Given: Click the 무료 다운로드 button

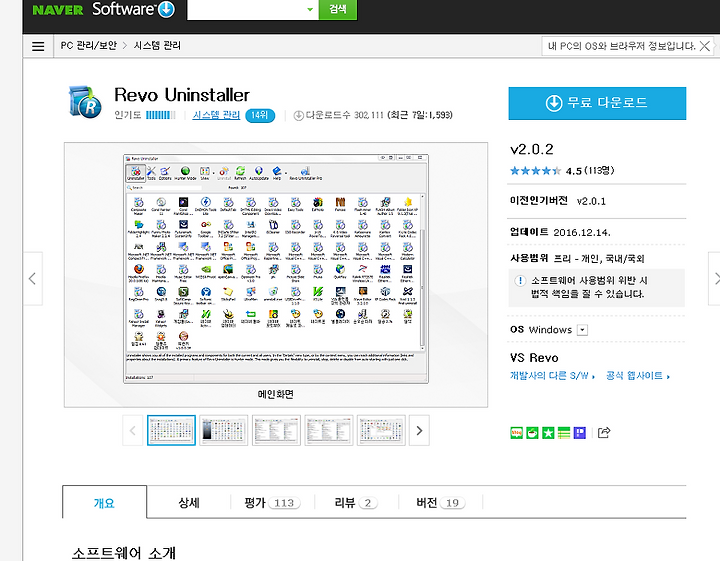Looking at the screenshot, I should pos(597,103).
